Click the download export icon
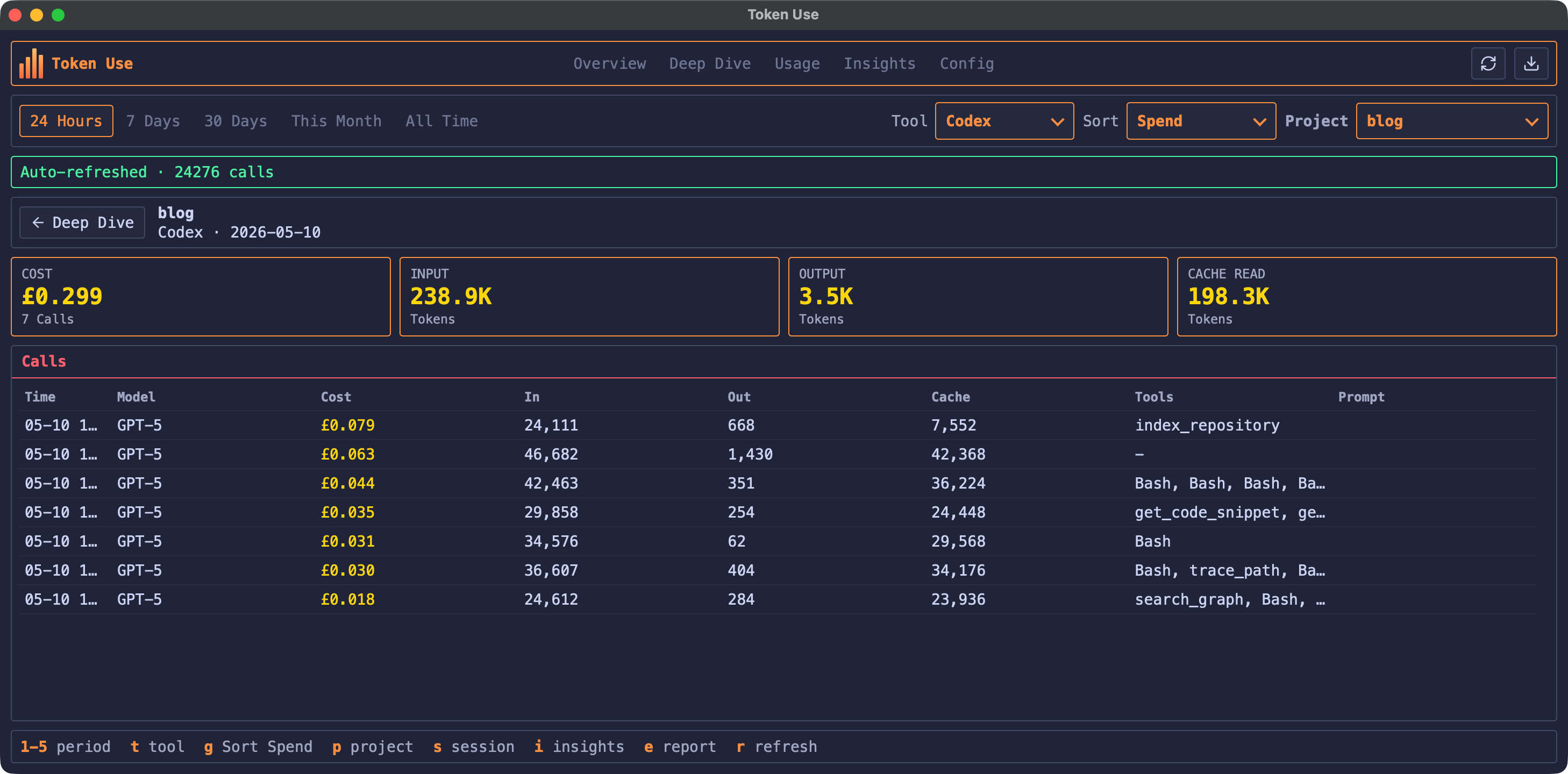Image resolution: width=1568 pixels, height=774 pixels. pos(1530,63)
